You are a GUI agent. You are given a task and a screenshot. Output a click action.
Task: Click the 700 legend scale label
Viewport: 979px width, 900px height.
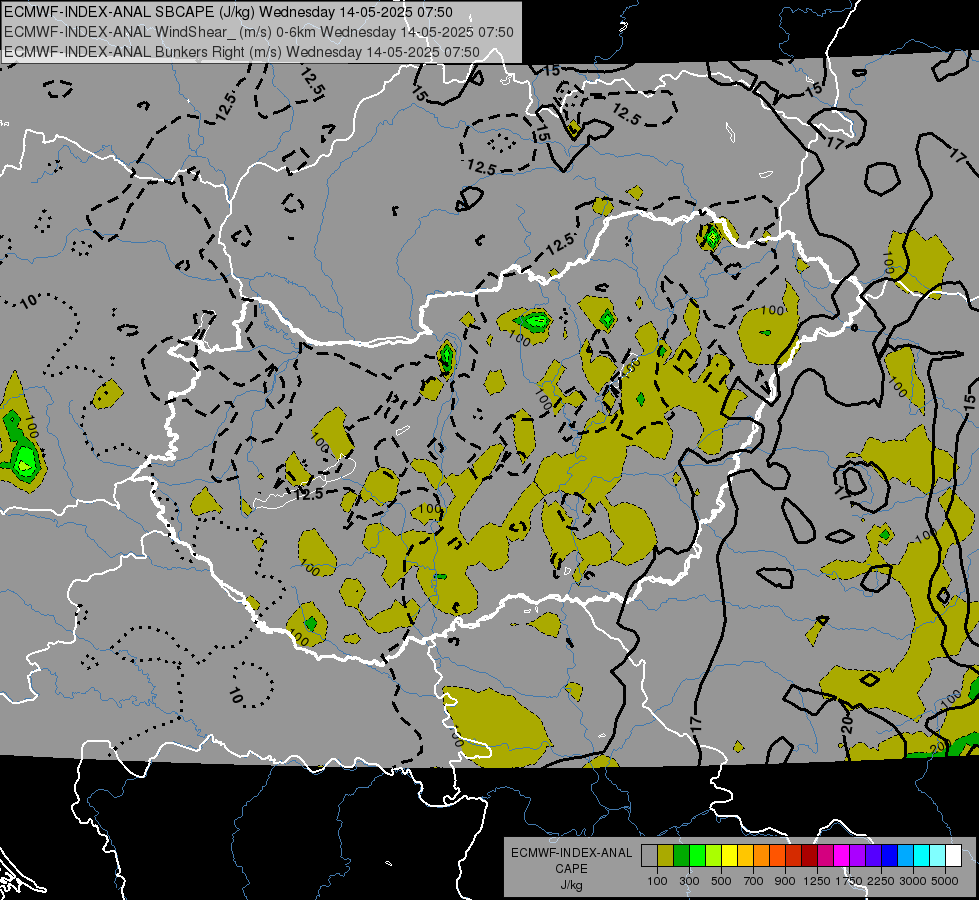tap(754, 881)
